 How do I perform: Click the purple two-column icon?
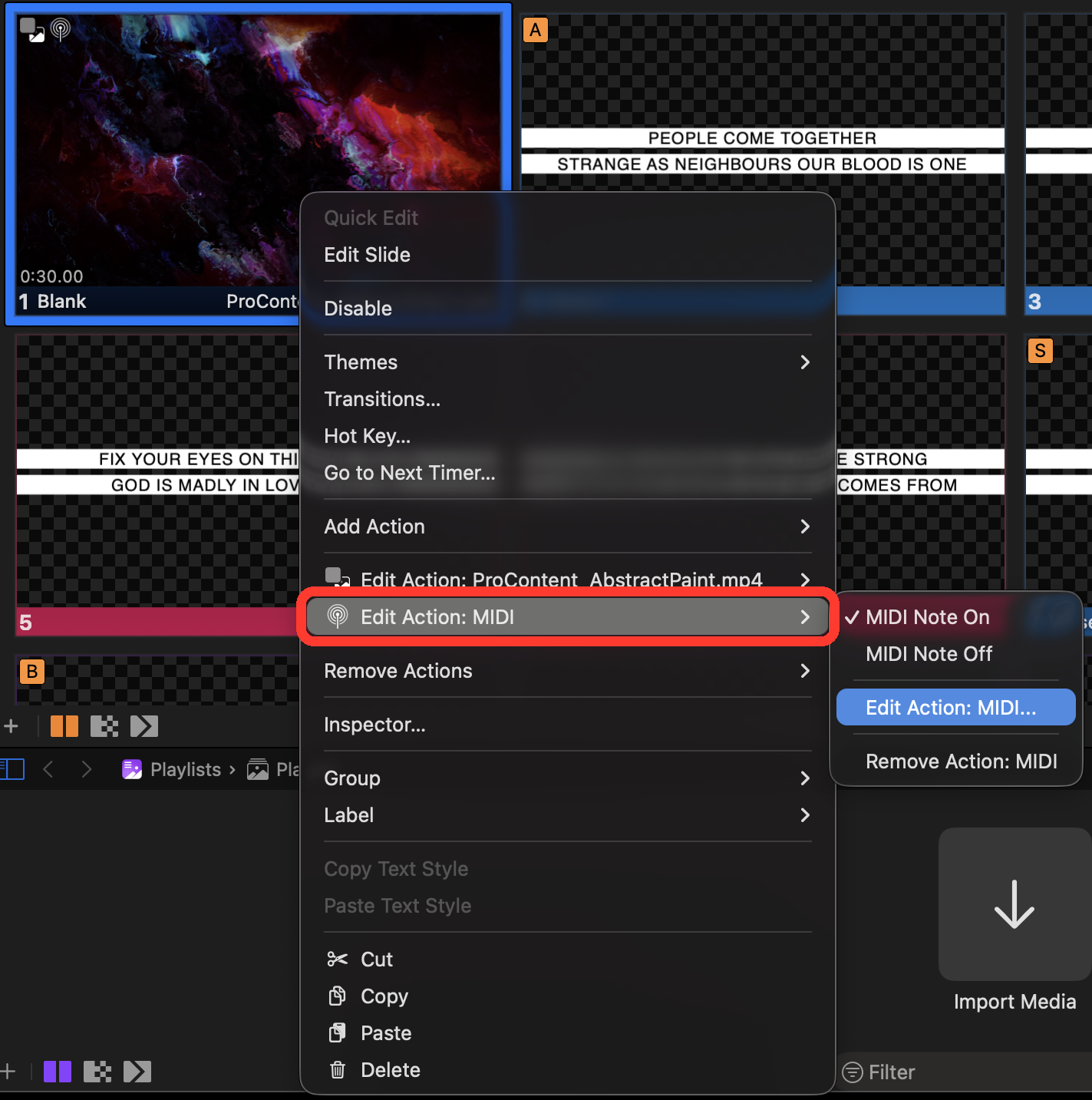pyautogui.click(x=58, y=1072)
